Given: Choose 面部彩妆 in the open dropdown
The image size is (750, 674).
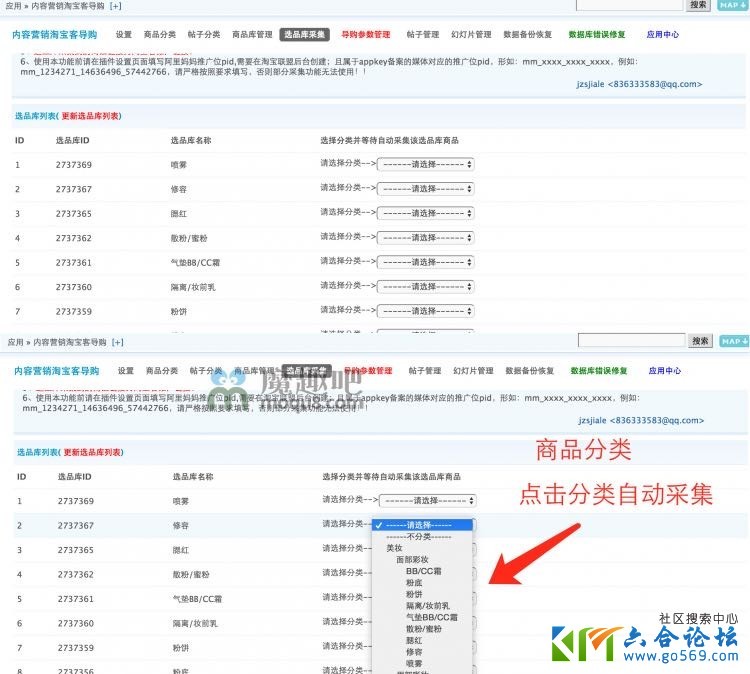Looking at the screenshot, I should (422, 560).
